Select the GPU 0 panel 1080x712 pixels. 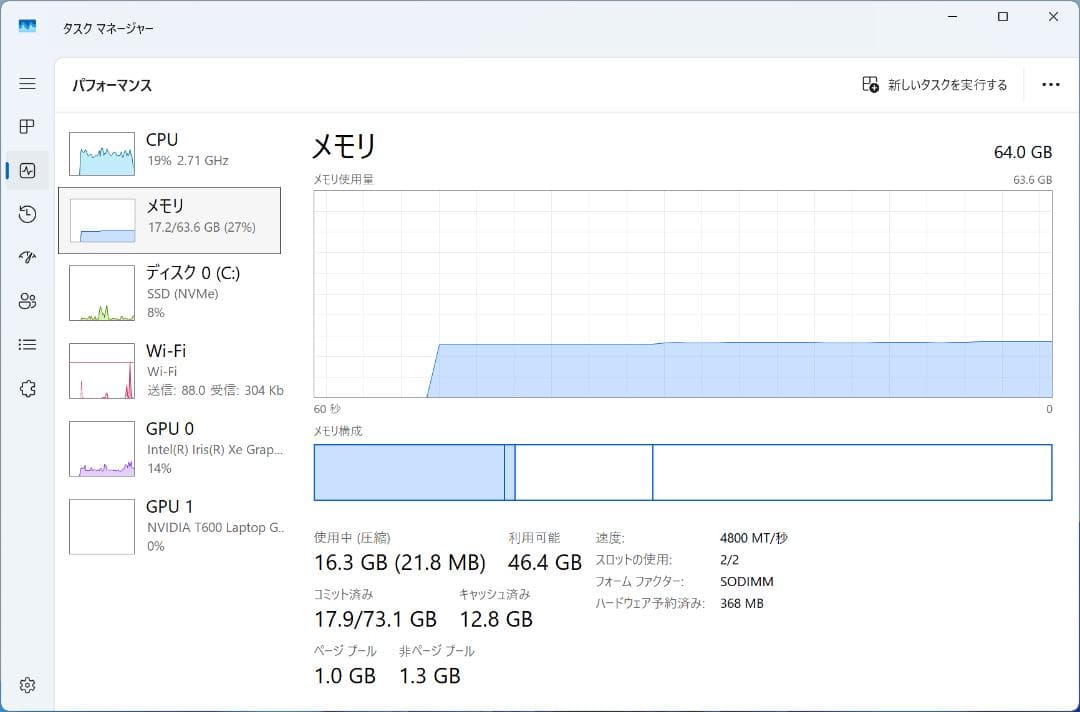coord(175,448)
